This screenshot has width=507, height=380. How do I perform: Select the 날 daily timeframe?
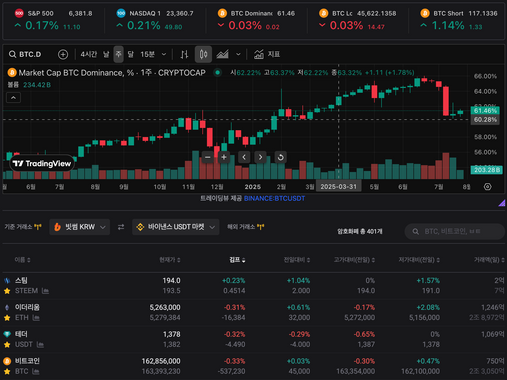106,54
